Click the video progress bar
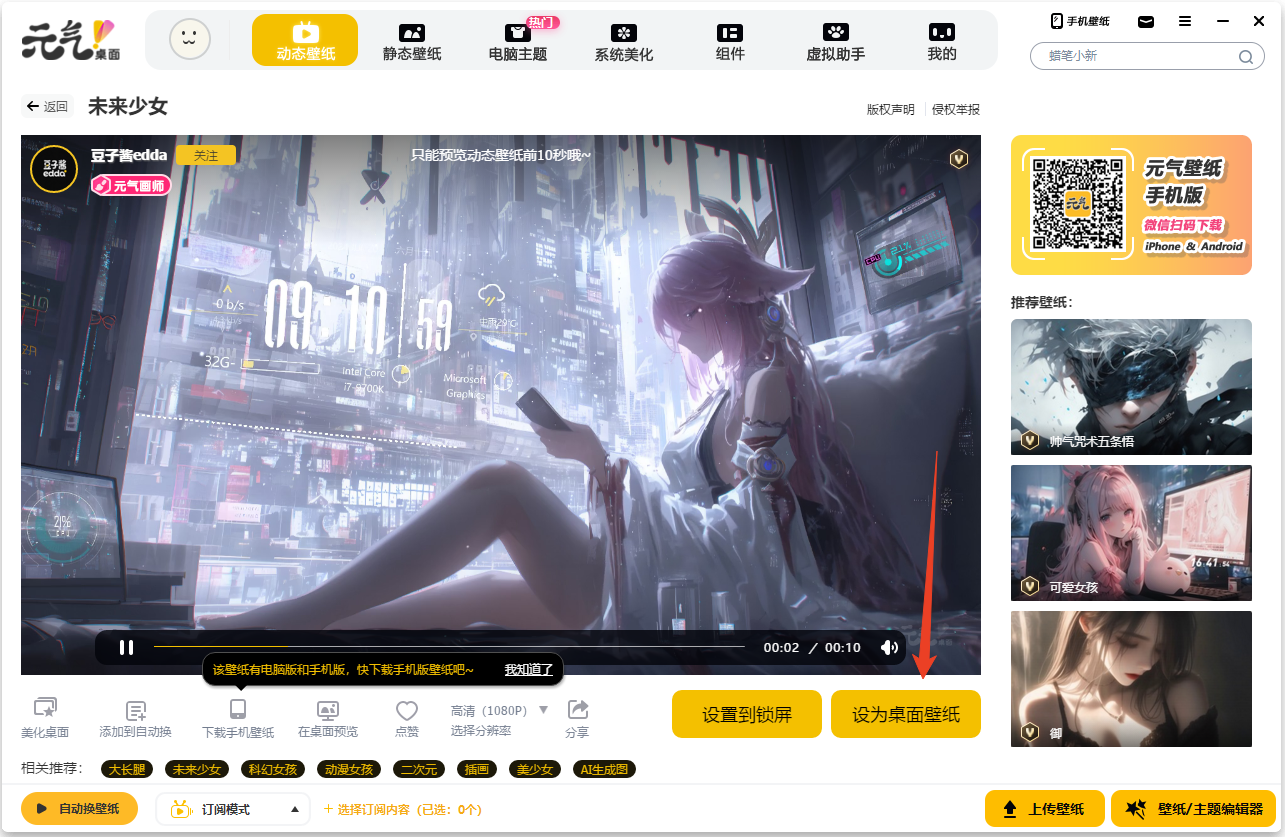 [450, 647]
